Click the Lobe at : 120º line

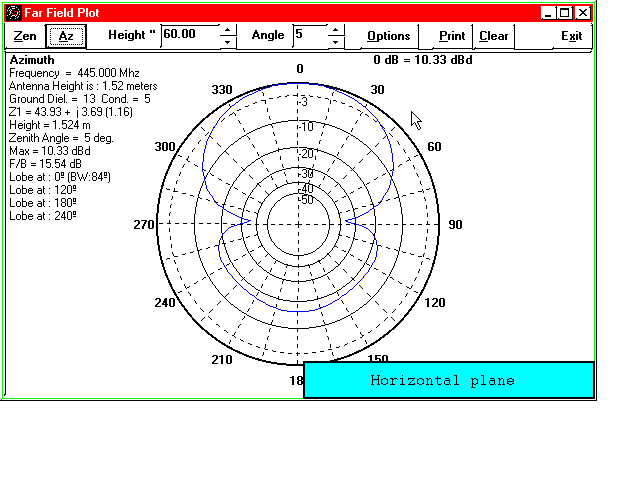pyautogui.click(x=43, y=190)
